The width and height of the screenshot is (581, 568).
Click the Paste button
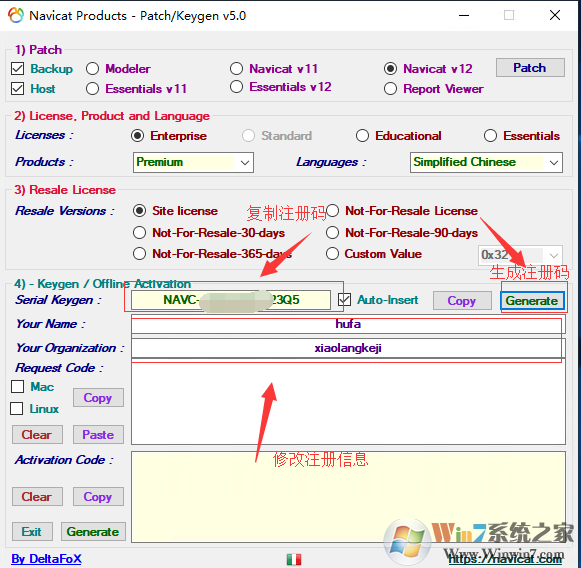(98, 435)
